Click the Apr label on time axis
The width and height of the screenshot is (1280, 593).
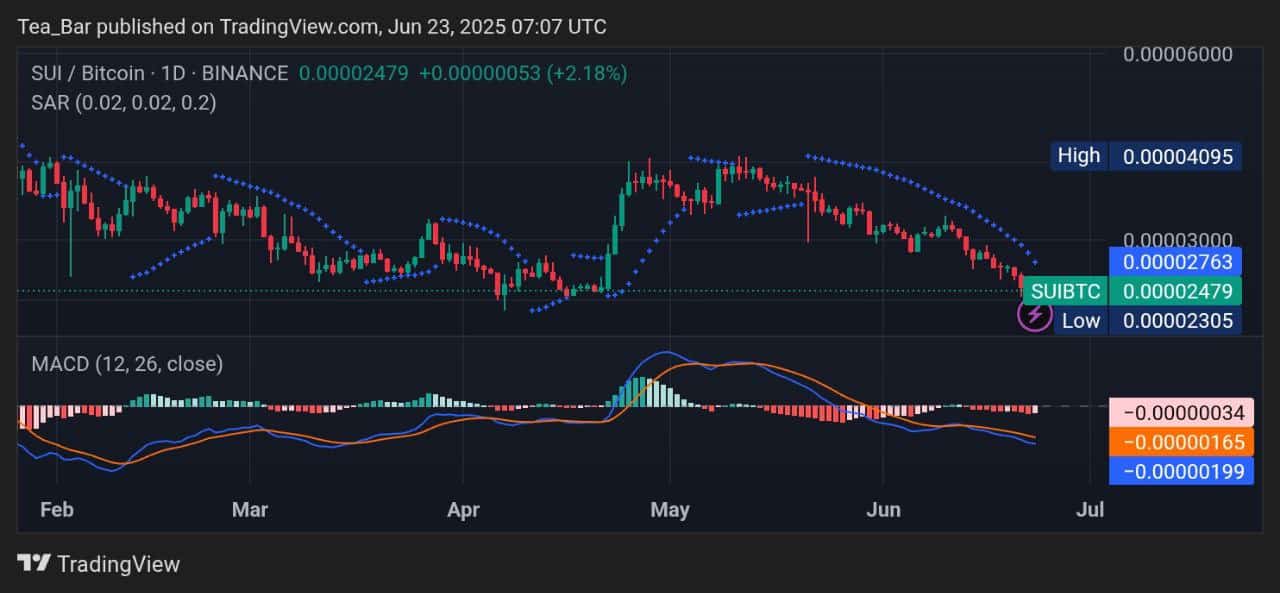pyautogui.click(x=463, y=510)
